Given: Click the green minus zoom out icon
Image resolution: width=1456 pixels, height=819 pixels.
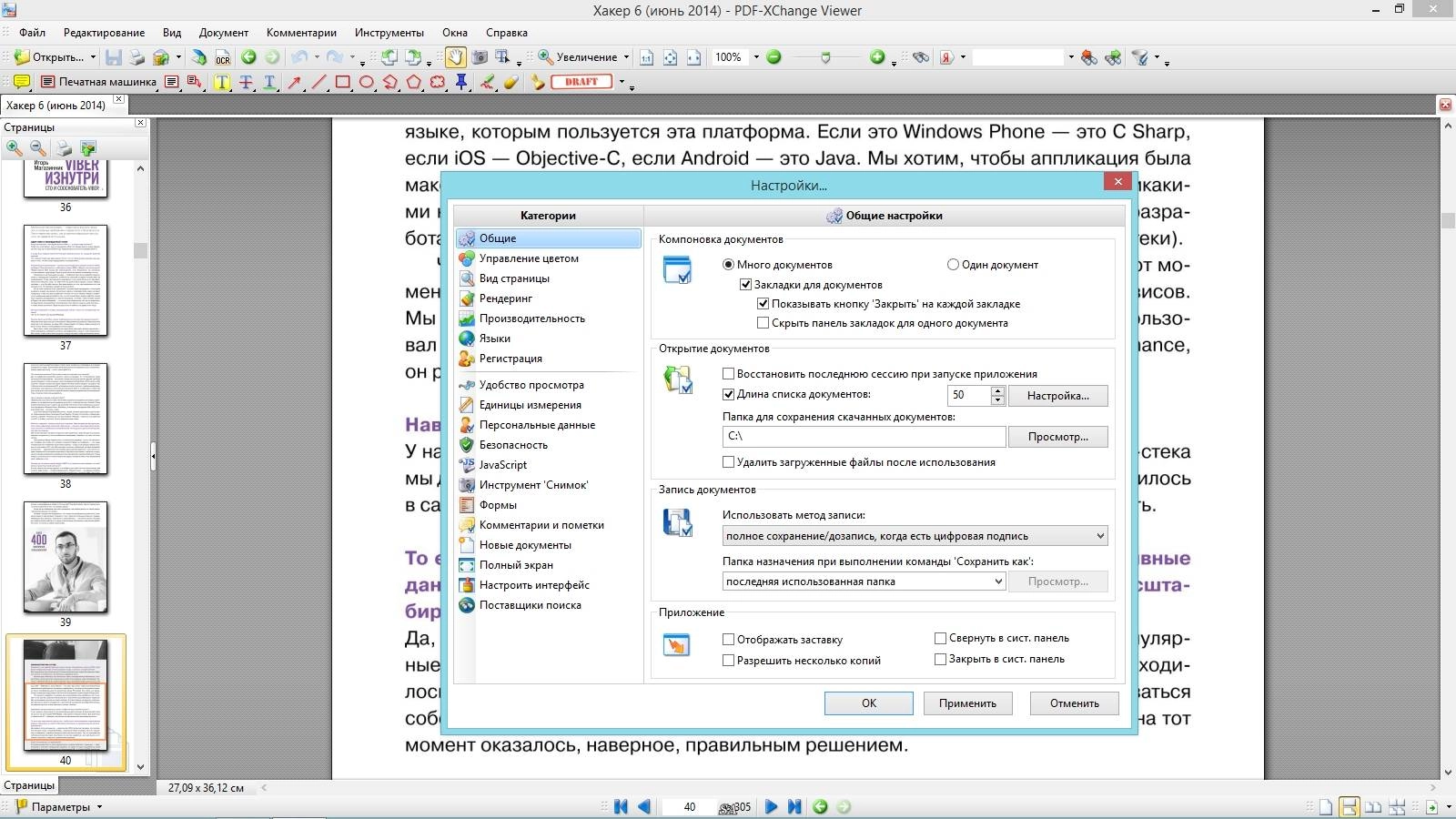Looking at the screenshot, I should pyautogui.click(x=773, y=57).
